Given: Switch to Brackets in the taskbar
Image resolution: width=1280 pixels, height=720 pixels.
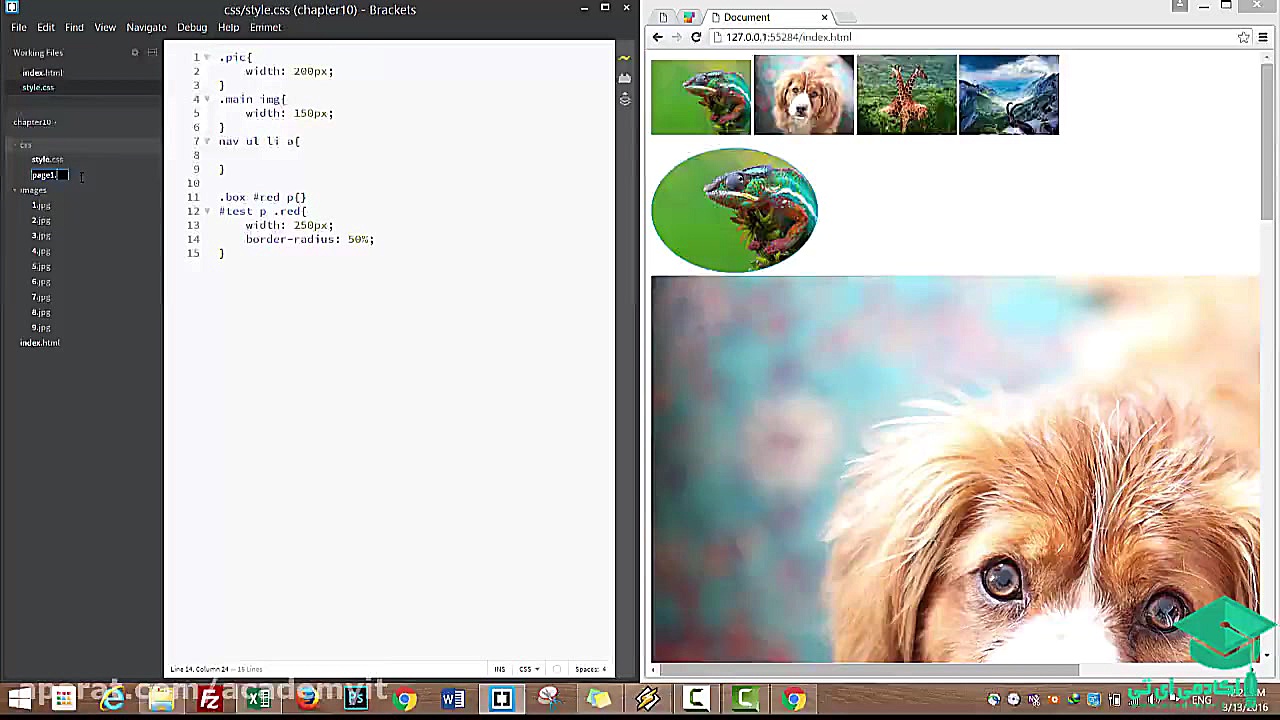Looking at the screenshot, I should [x=502, y=698].
